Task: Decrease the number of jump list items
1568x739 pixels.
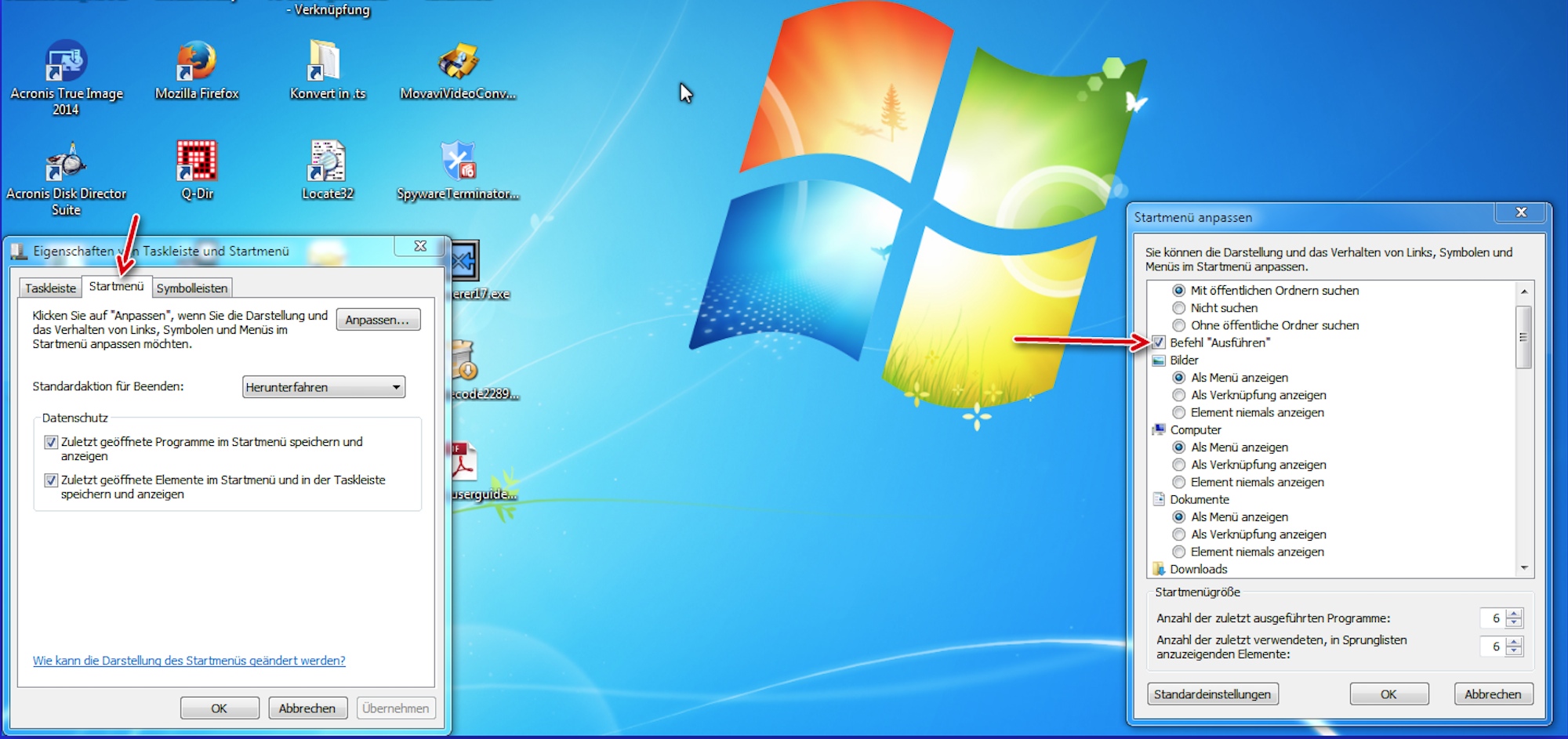Action: (1515, 651)
